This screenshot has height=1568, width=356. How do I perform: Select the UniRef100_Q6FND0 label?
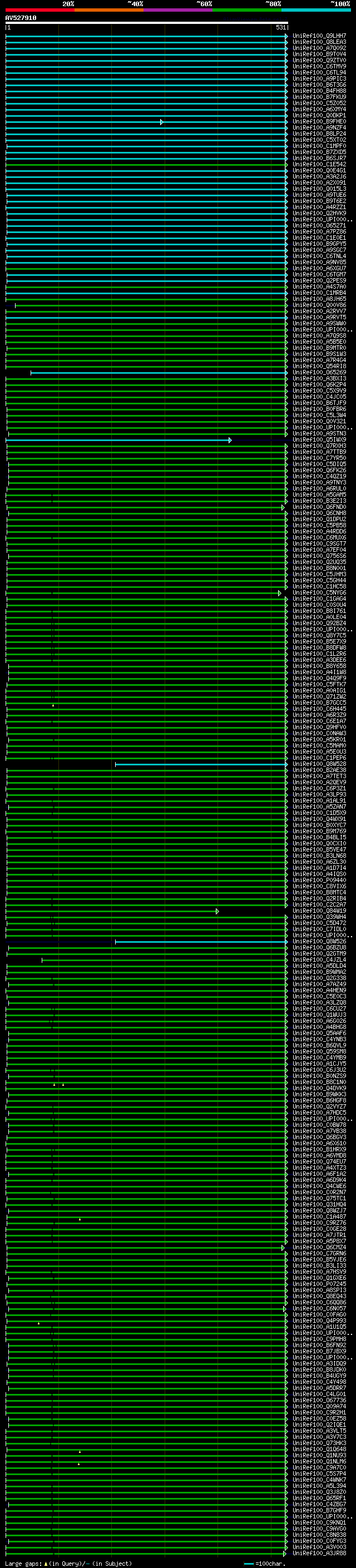pos(319,507)
